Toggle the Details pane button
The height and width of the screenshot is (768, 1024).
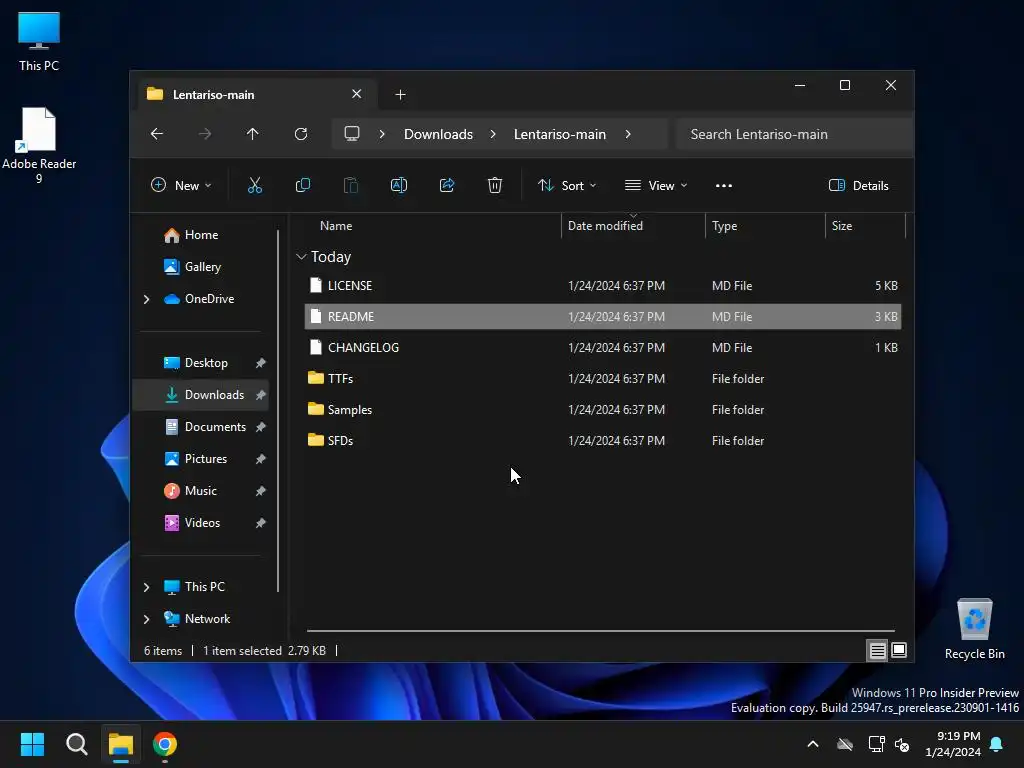pyautogui.click(x=859, y=185)
